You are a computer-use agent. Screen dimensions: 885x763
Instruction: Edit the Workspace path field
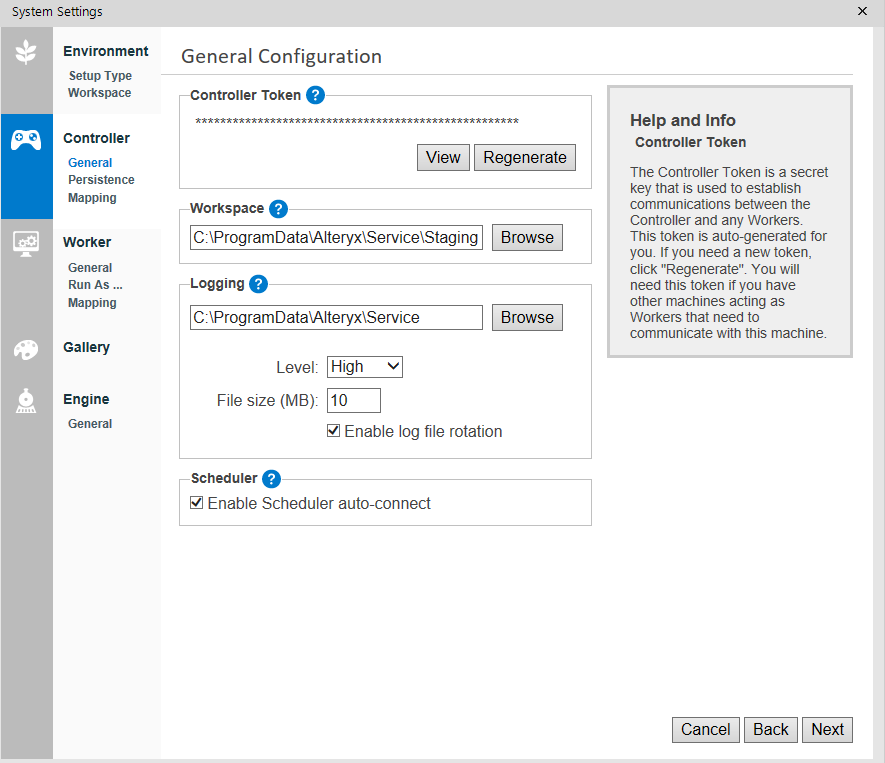(336, 238)
